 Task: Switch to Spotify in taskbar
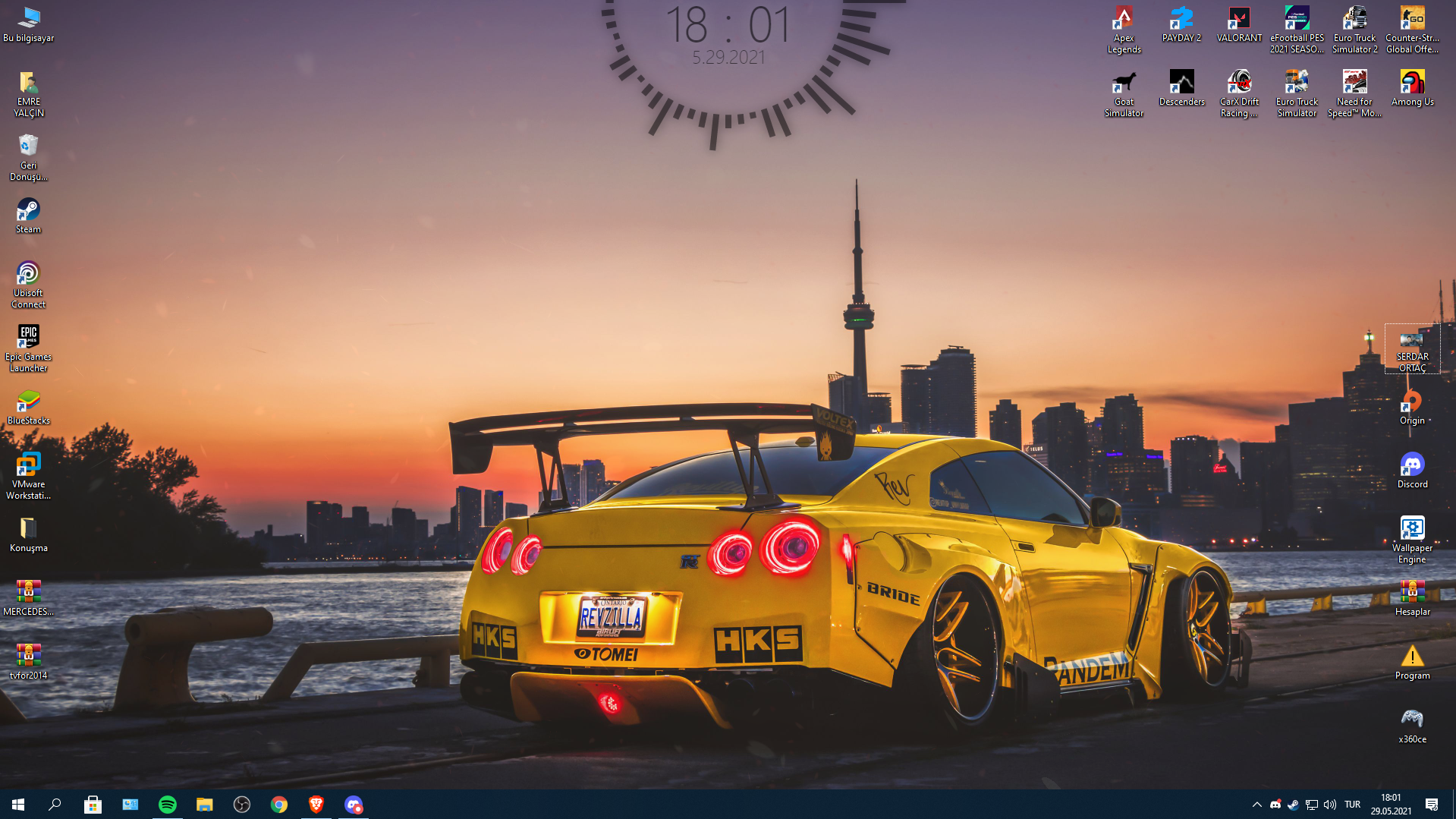[167, 804]
